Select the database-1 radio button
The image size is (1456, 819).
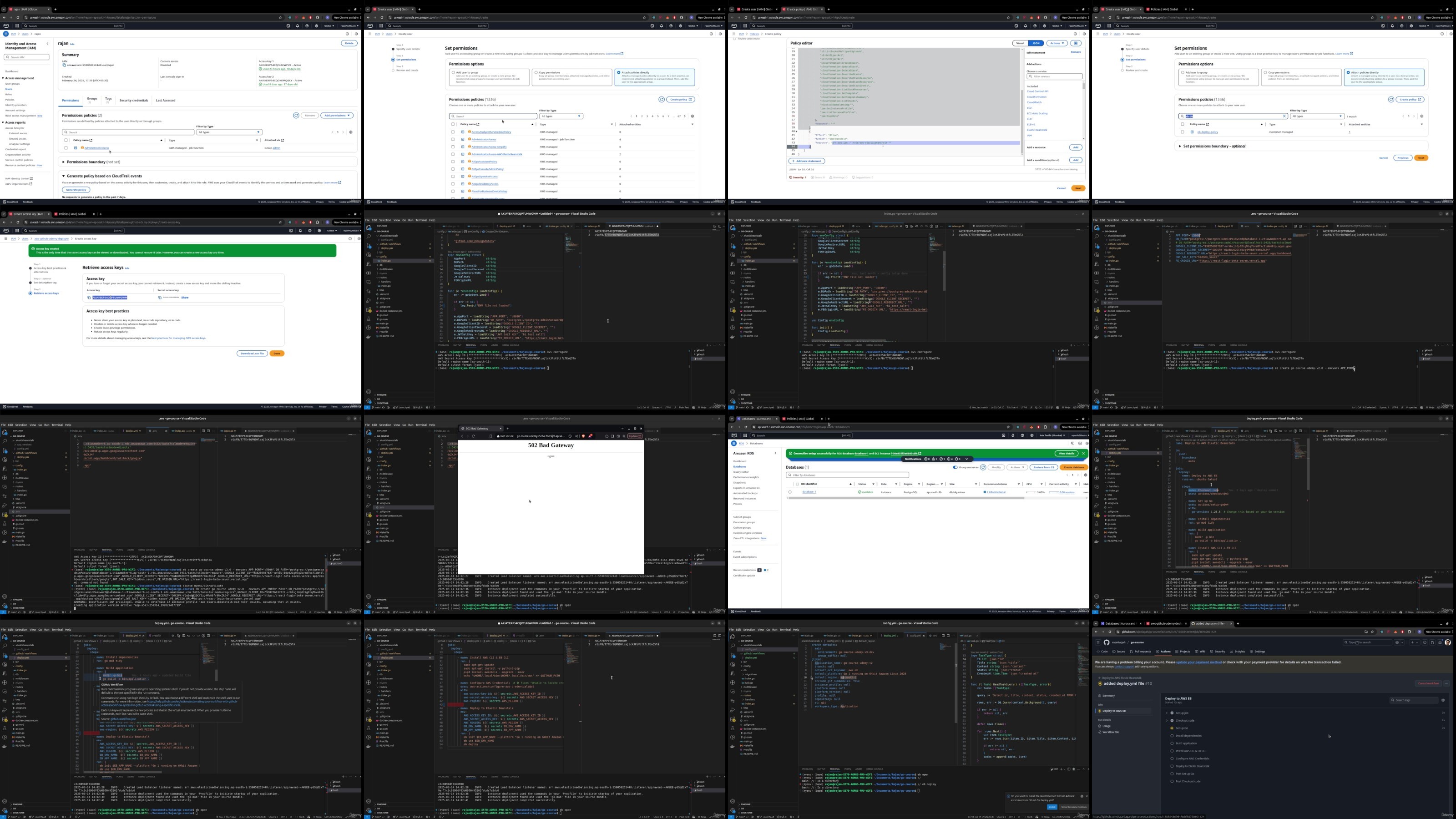(789, 492)
